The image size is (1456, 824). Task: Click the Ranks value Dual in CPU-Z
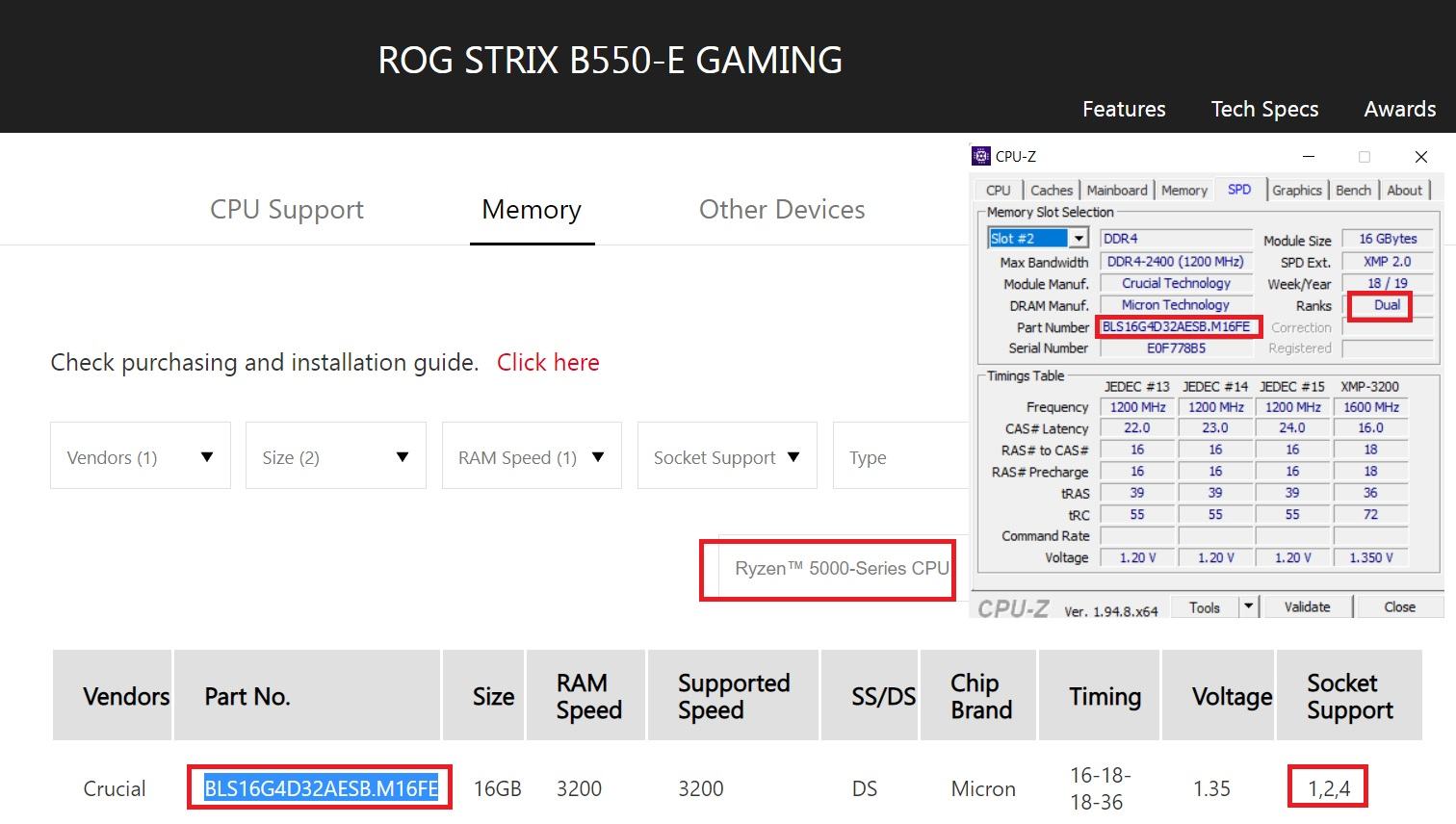click(1387, 305)
